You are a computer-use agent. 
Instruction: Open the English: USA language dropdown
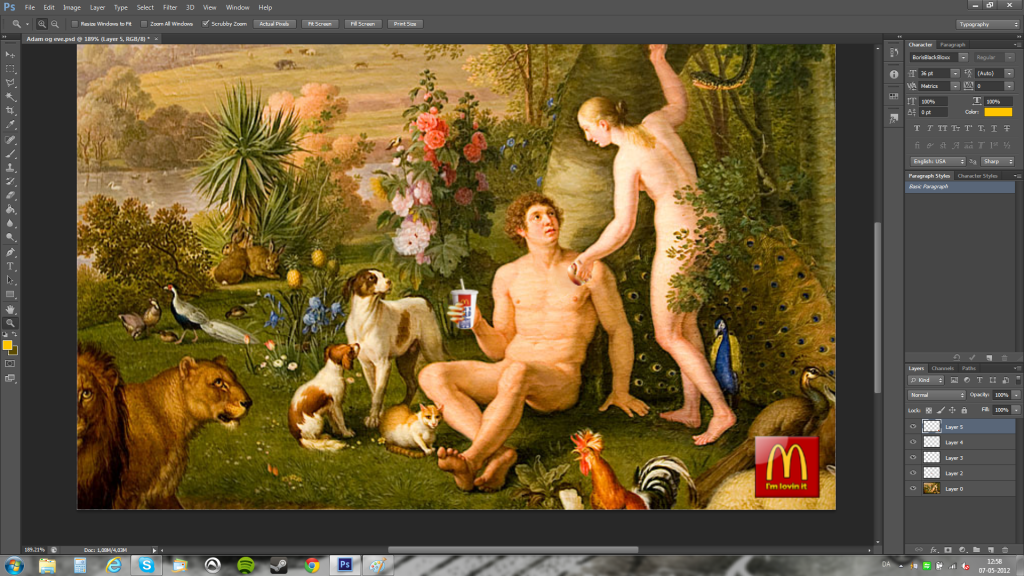(x=938, y=161)
